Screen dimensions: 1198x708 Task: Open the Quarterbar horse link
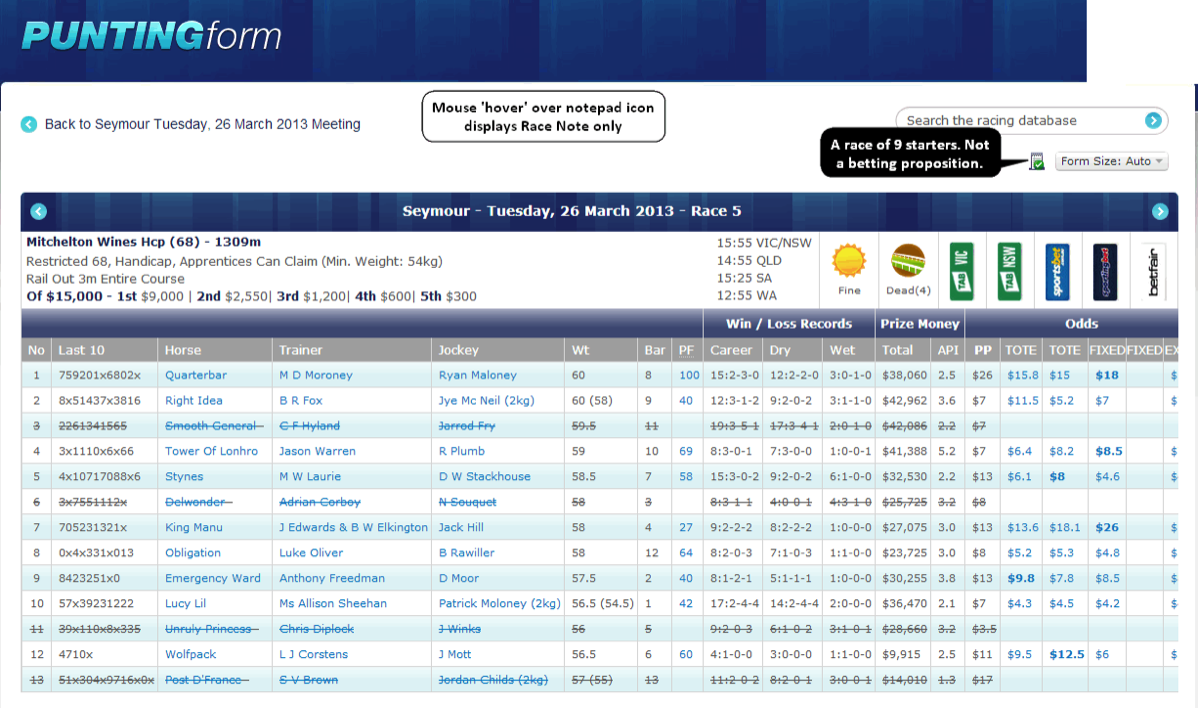point(195,376)
